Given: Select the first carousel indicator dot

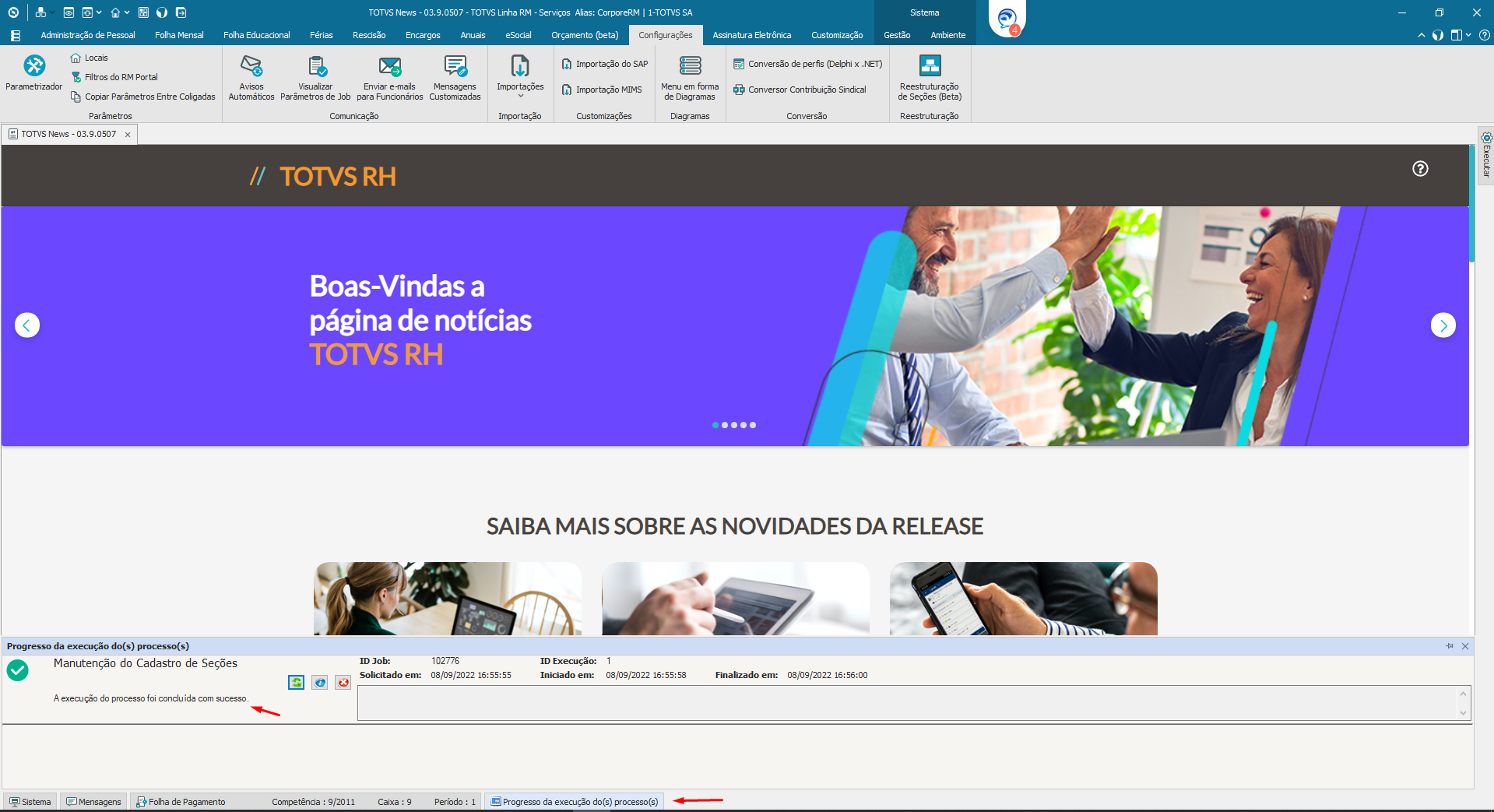Looking at the screenshot, I should (715, 425).
